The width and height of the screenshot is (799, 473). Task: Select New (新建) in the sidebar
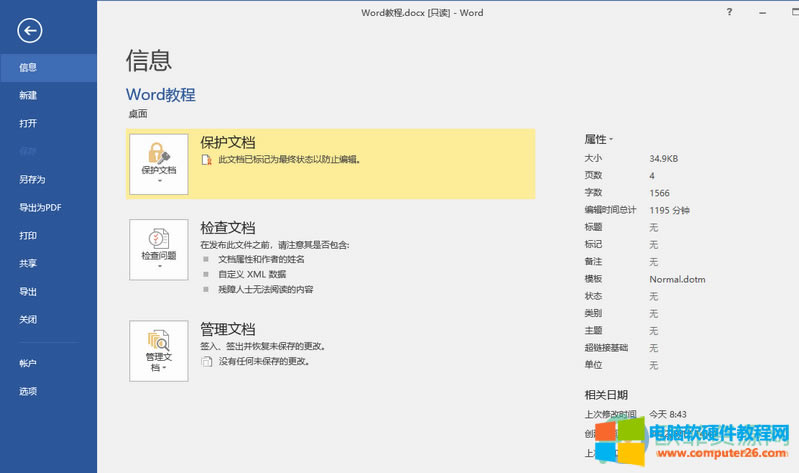[28, 96]
